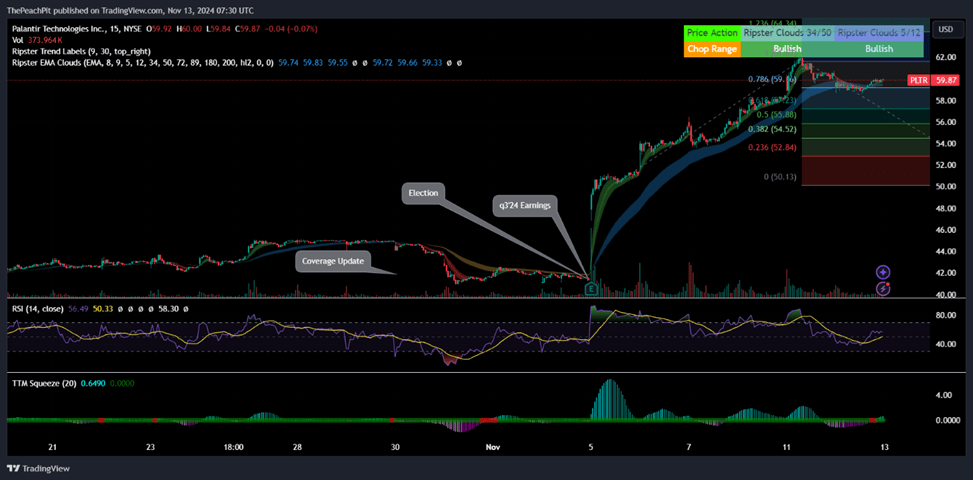Click the Election callout label
The width and height of the screenshot is (973, 480).
tap(423, 193)
